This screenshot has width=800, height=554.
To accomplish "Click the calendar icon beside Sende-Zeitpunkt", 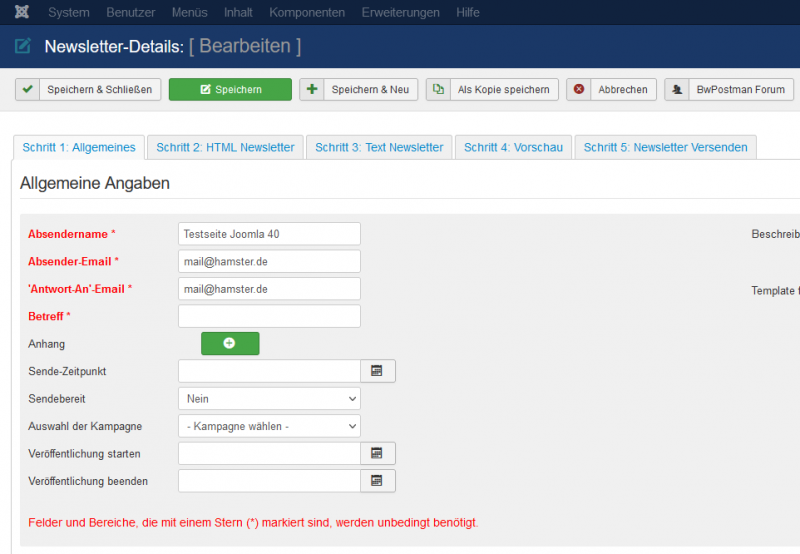I will coord(377,371).
